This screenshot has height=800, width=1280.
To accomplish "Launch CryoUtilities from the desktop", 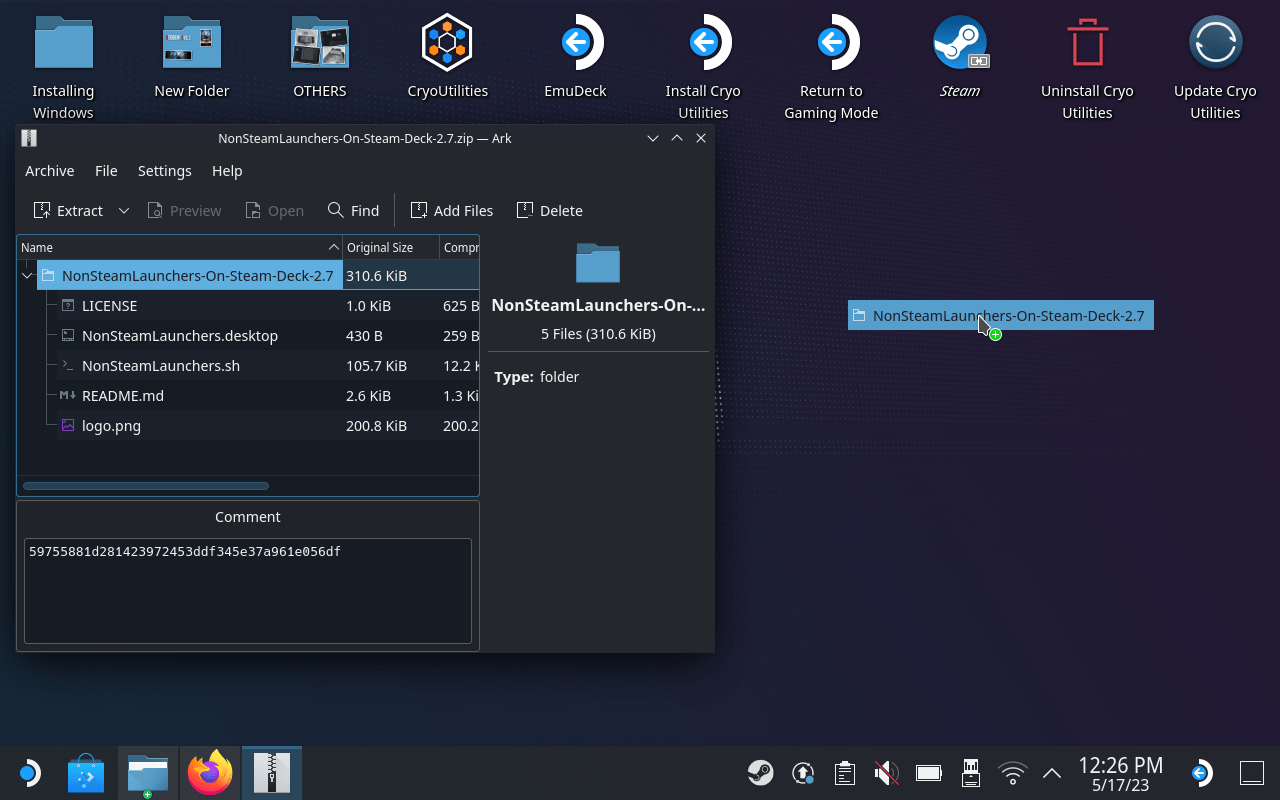I will [x=447, y=43].
